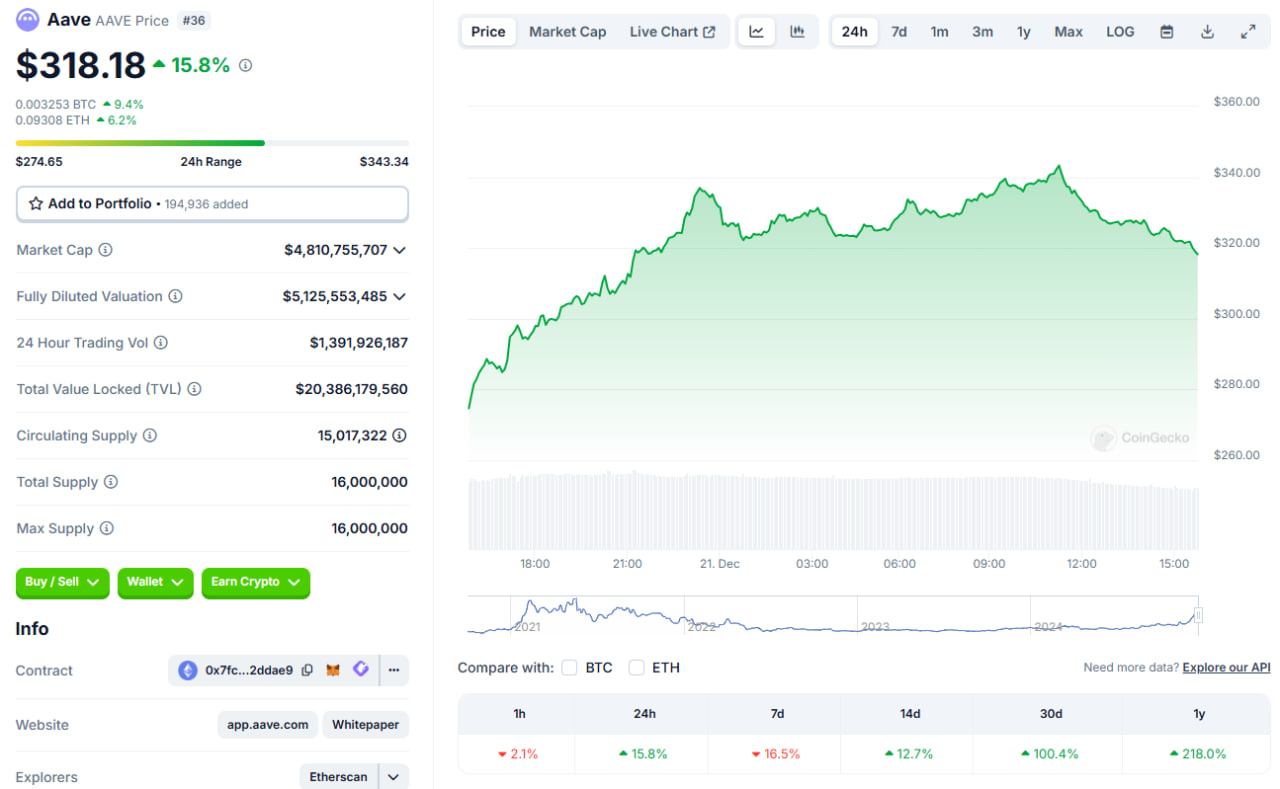Screen dimensions: 1280x789
Task: Click MetaMask fox icon in Contract row
Action: click(334, 671)
